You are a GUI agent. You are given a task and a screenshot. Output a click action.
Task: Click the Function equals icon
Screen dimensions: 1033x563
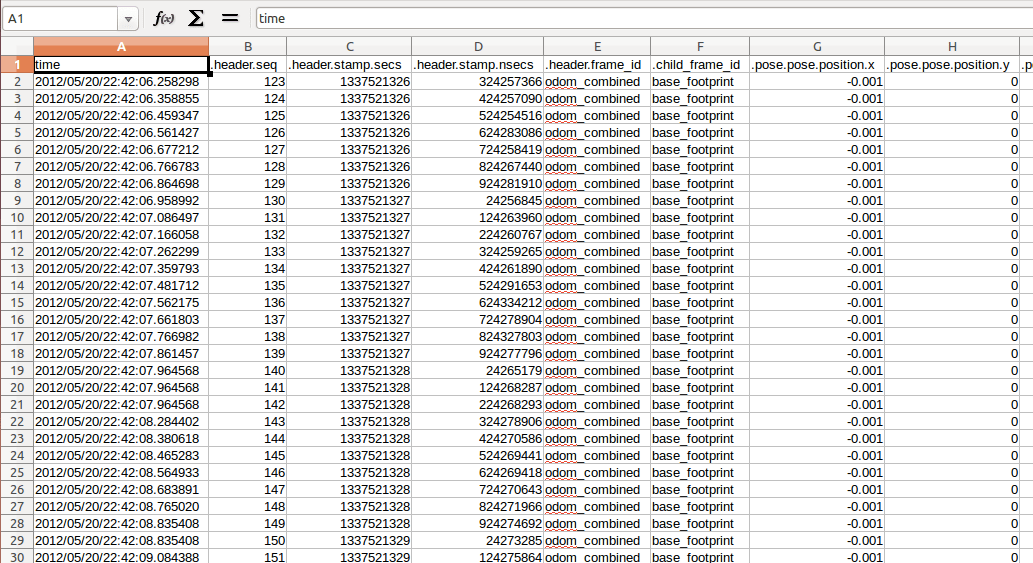click(x=230, y=18)
